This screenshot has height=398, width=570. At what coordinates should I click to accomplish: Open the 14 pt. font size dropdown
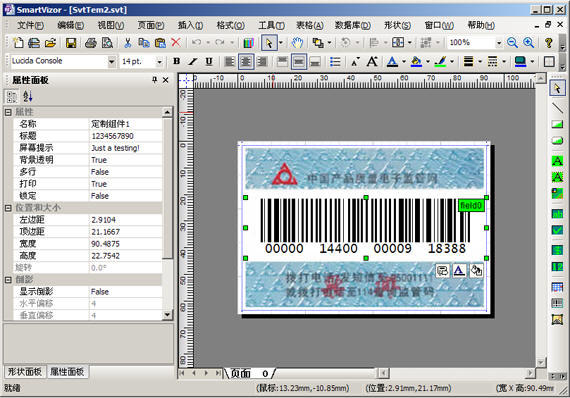point(159,62)
